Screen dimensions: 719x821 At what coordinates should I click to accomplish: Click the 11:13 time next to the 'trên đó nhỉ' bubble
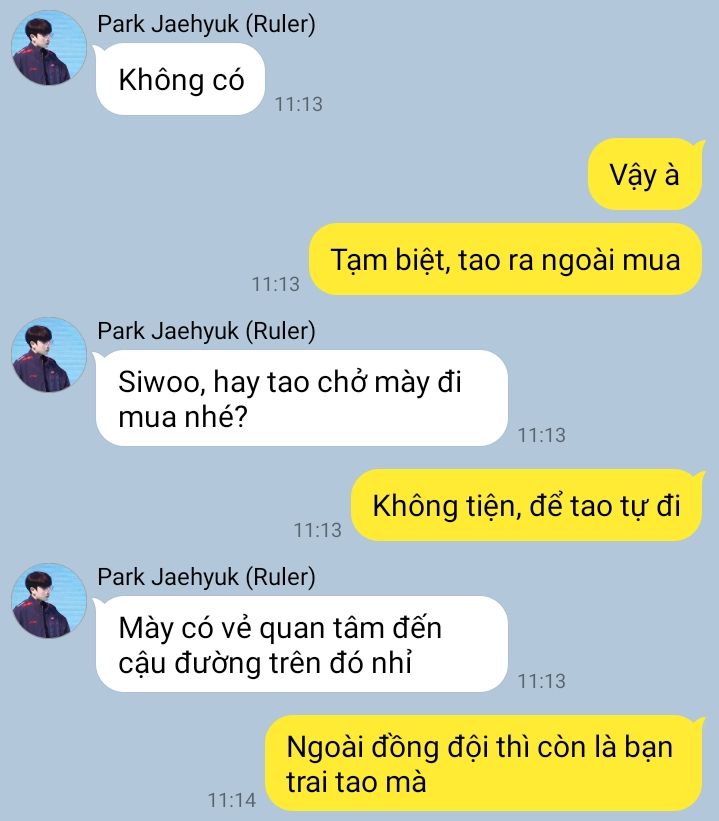tap(541, 681)
